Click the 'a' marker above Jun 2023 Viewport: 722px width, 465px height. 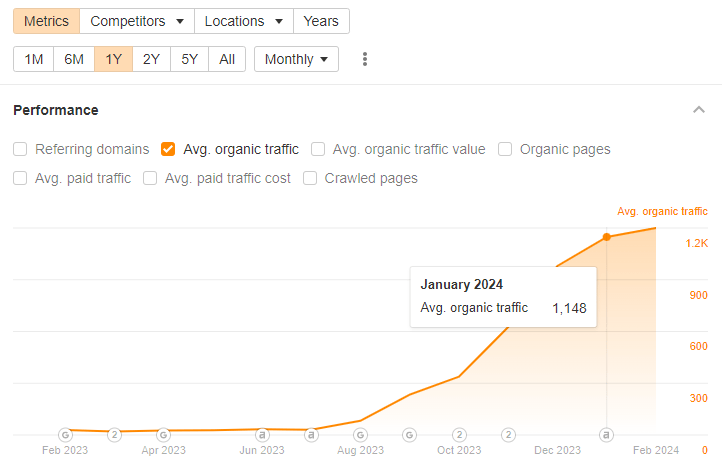262,435
